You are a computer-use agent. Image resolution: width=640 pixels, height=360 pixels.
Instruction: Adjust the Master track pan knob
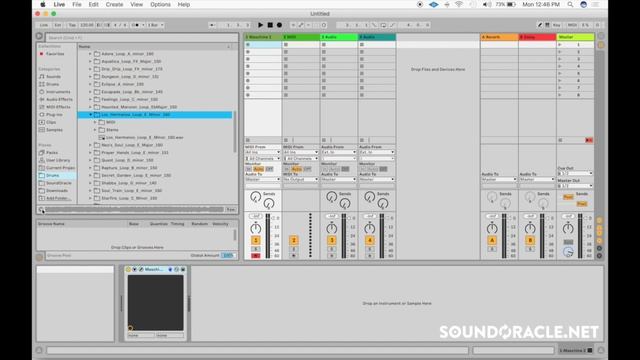[568, 228]
